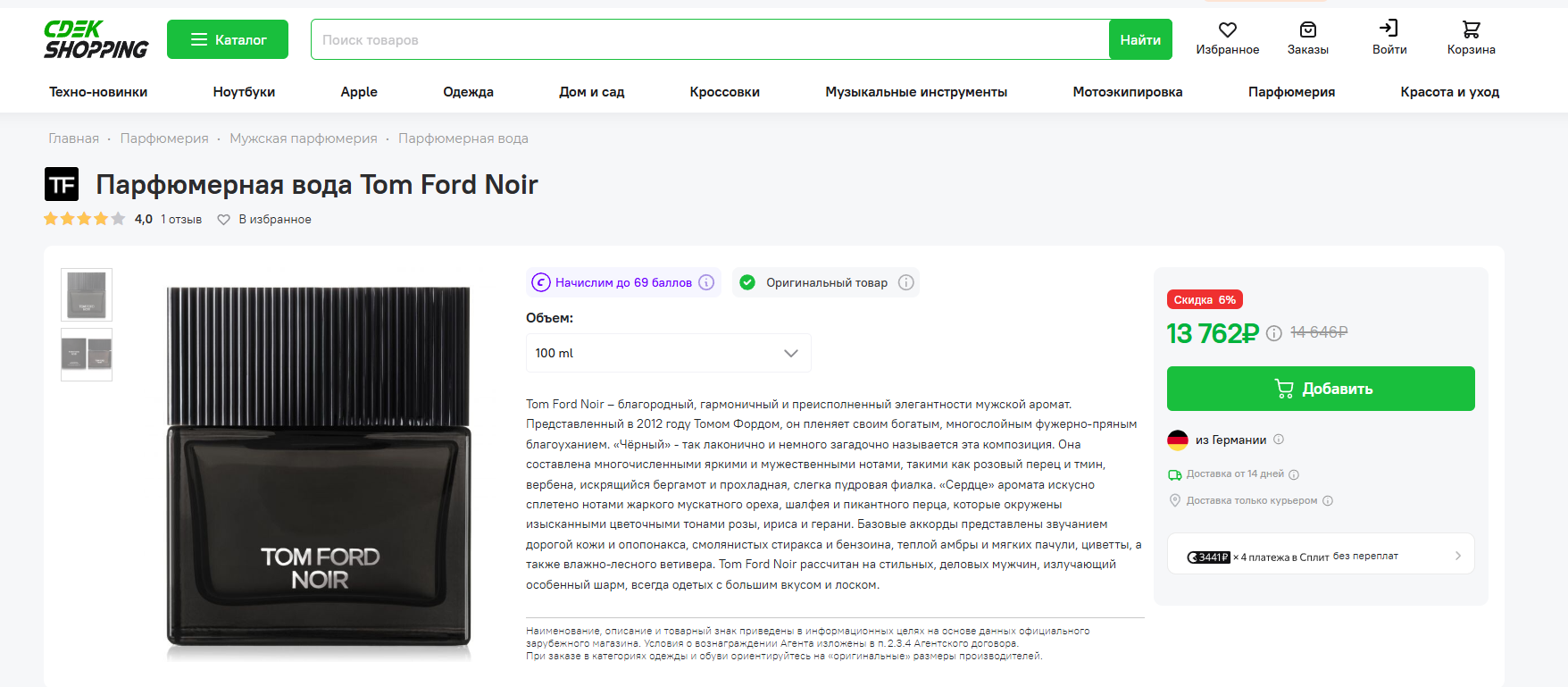Screen dimensions: 1568x687
Task: Click the из Германии label
Action: [x=1230, y=440]
